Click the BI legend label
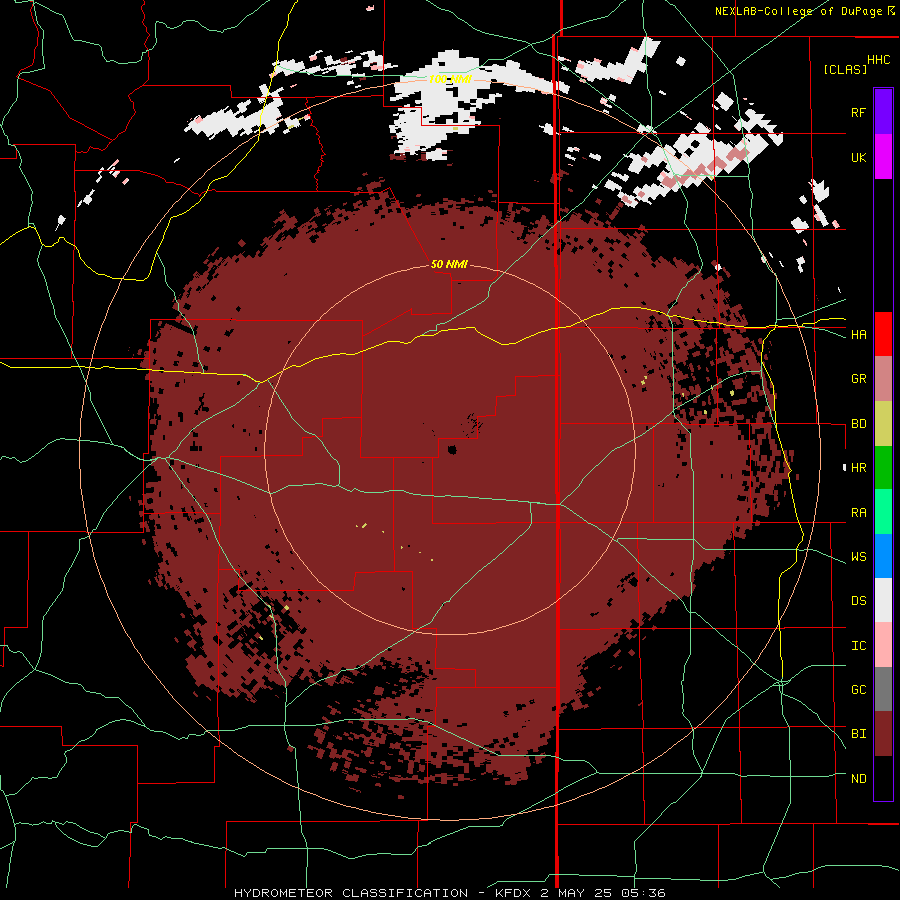The width and height of the screenshot is (900, 900). point(858,734)
